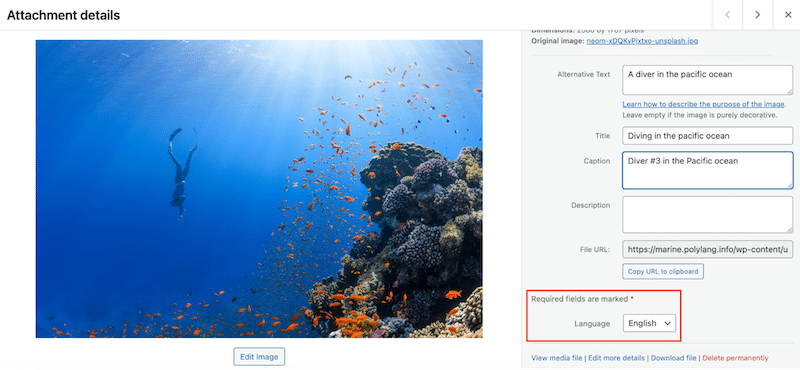Click the View media file link
Screen dimensions: 800x370
click(x=557, y=358)
